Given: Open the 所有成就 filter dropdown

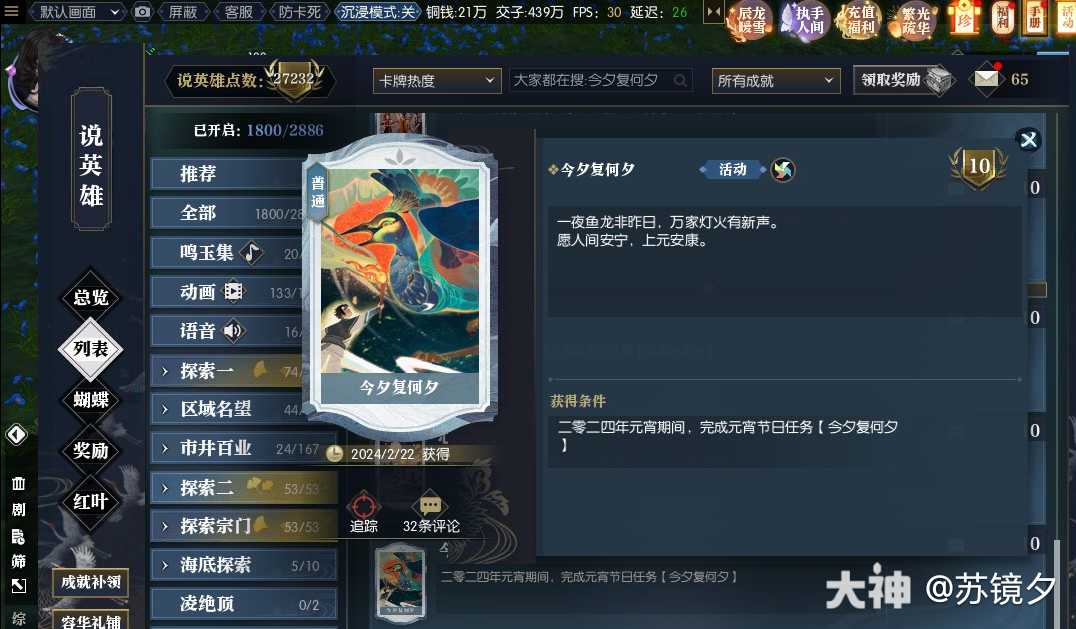Looking at the screenshot, I should (775, 81).
